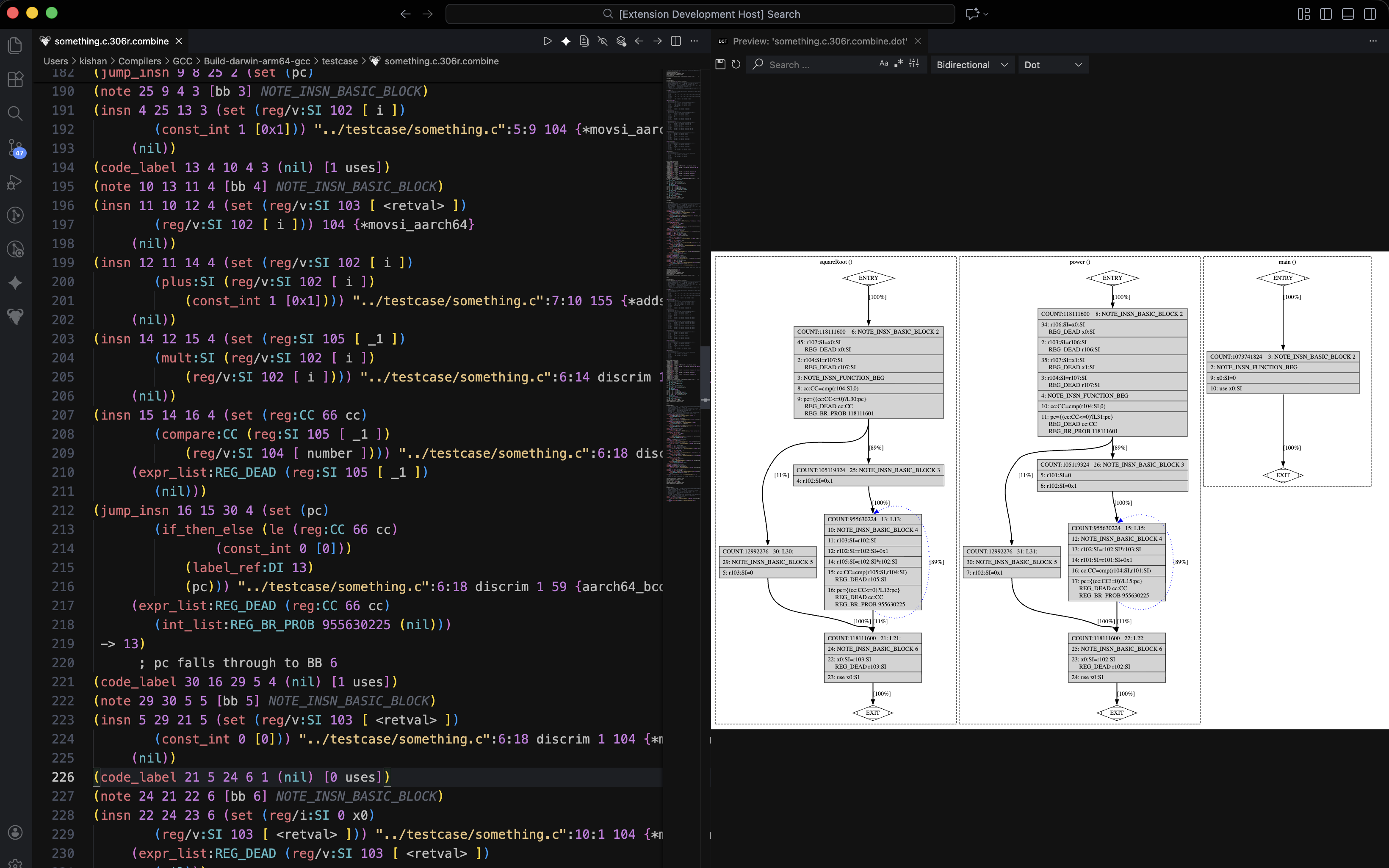Reload the dot graph preview

pos(736,64)
